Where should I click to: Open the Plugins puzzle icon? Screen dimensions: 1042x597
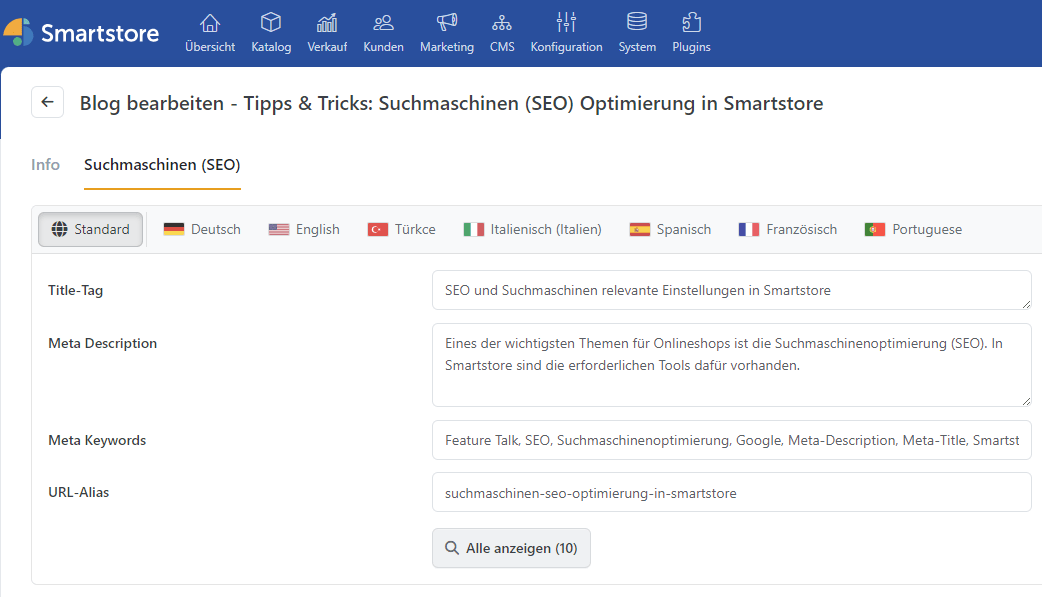[691, 24]
